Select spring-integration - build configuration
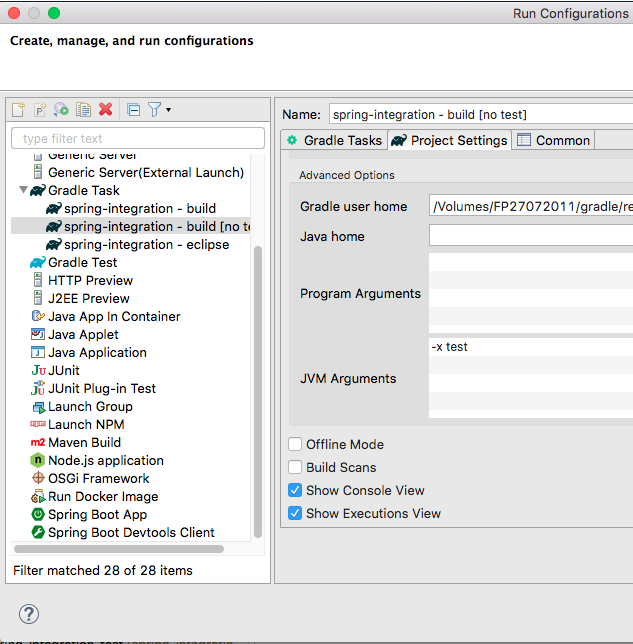Screen dimensions: 633x644 pyautogui.click(x=140, y=208)
